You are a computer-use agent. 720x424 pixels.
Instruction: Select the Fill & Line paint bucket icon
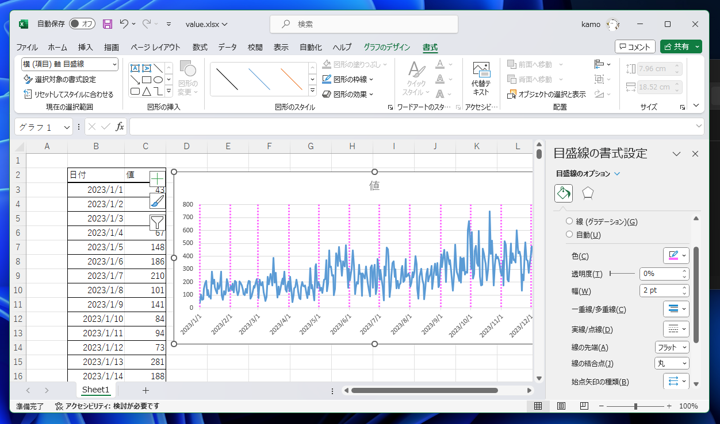(563, 193)
